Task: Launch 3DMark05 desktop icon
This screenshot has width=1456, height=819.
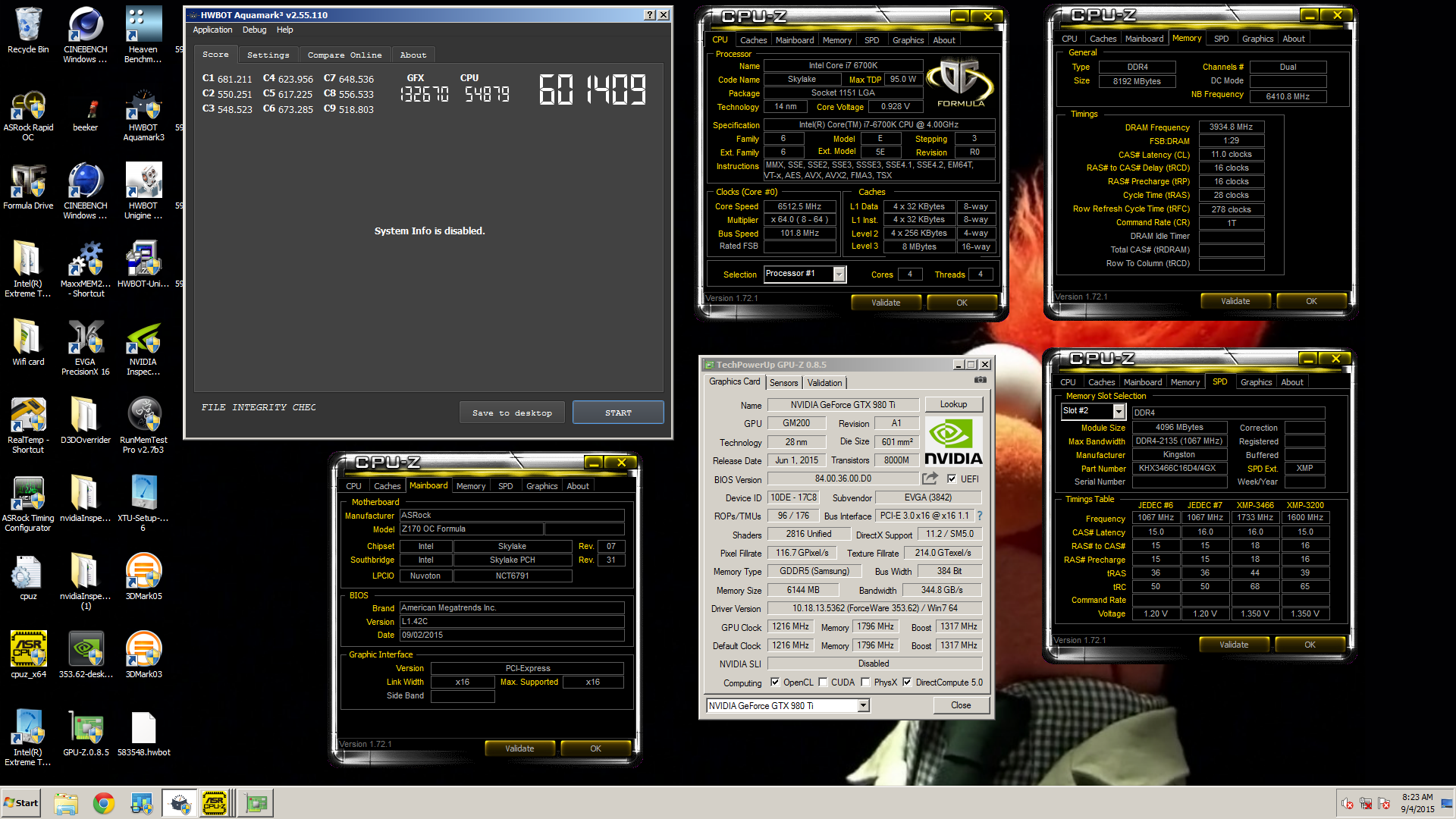Action: (x=143, y=577)
